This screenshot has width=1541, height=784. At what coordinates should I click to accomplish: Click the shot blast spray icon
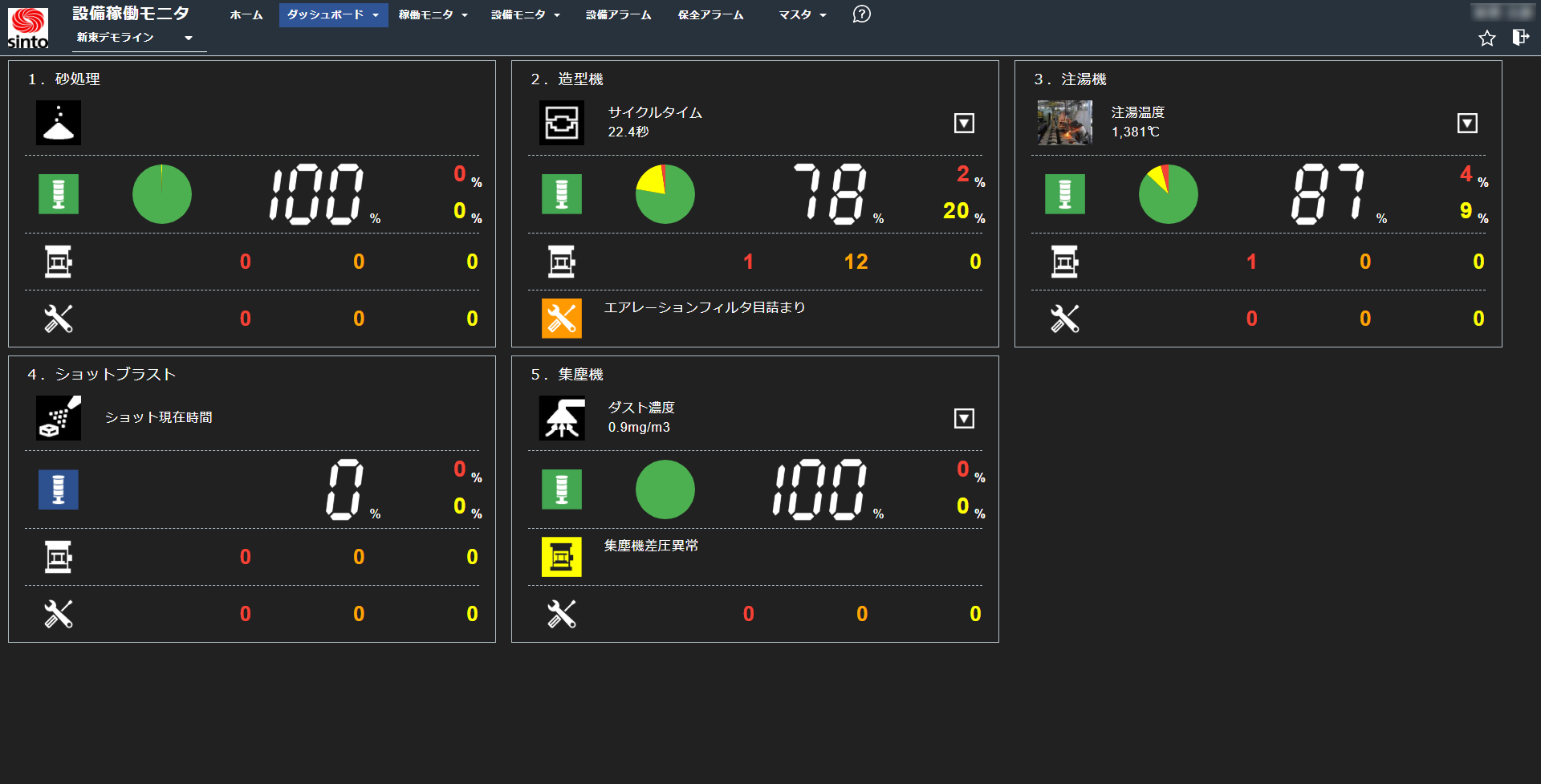tap(59, 418)
